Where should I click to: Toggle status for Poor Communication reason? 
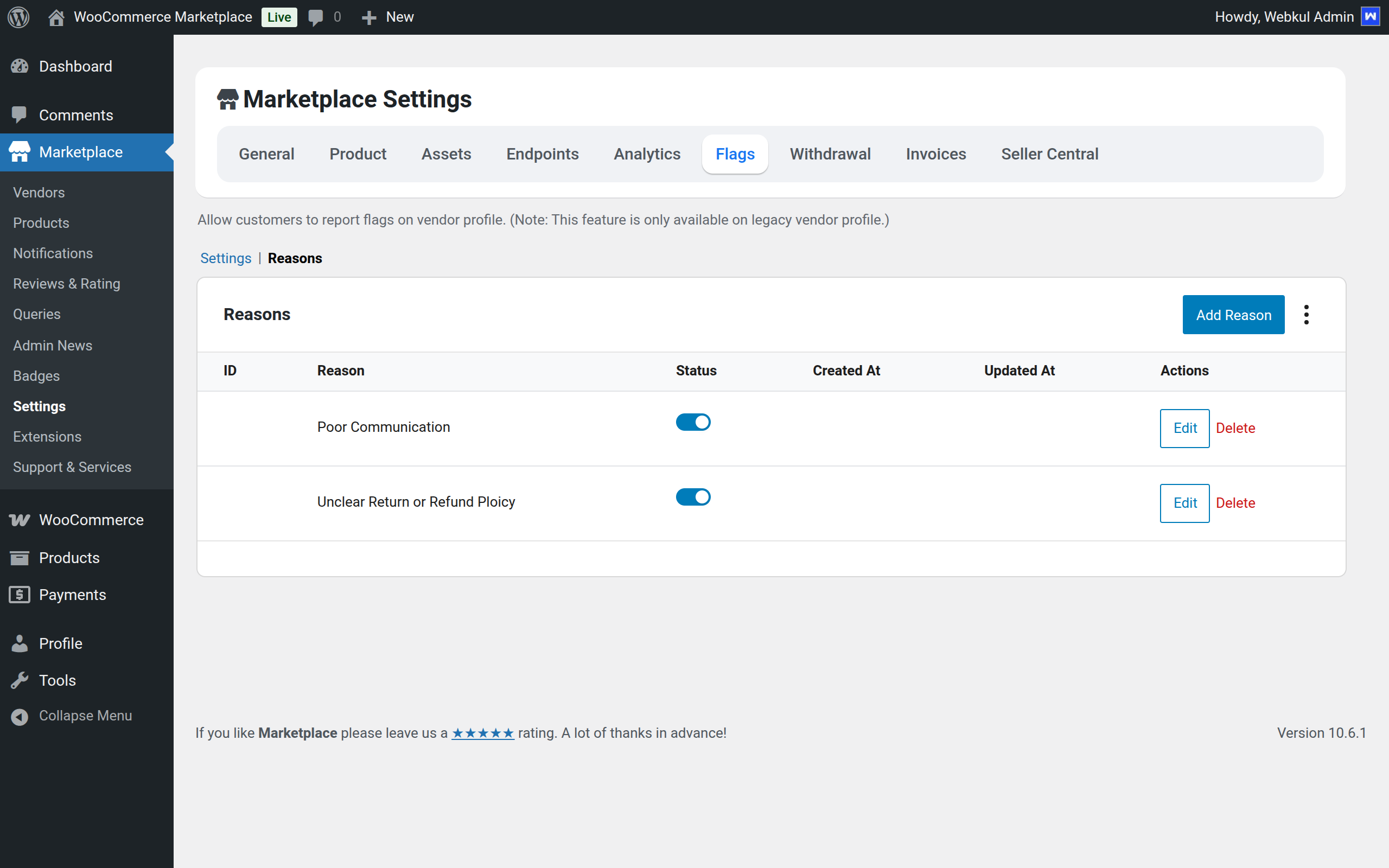tap(693, 423)
